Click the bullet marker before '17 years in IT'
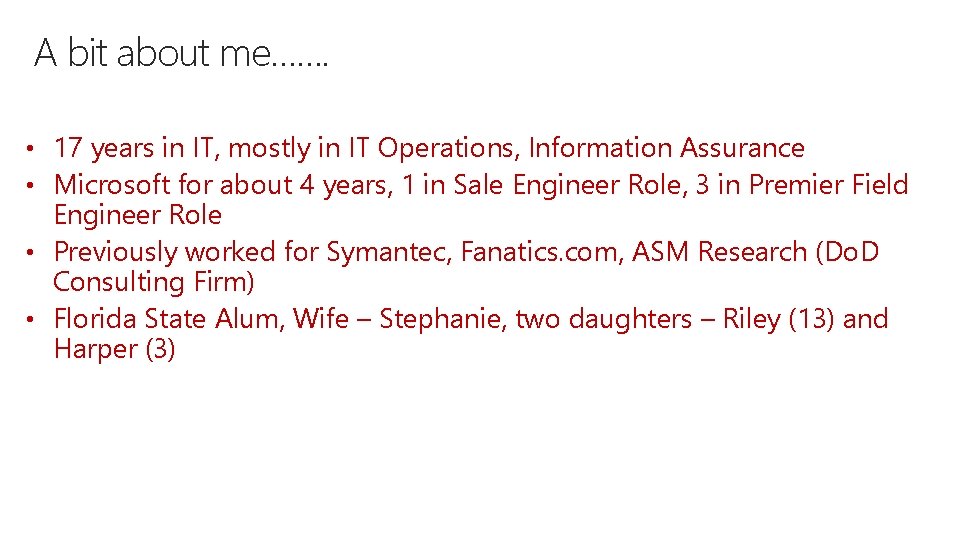Screen dimensions: 979x551 point(30,149)
